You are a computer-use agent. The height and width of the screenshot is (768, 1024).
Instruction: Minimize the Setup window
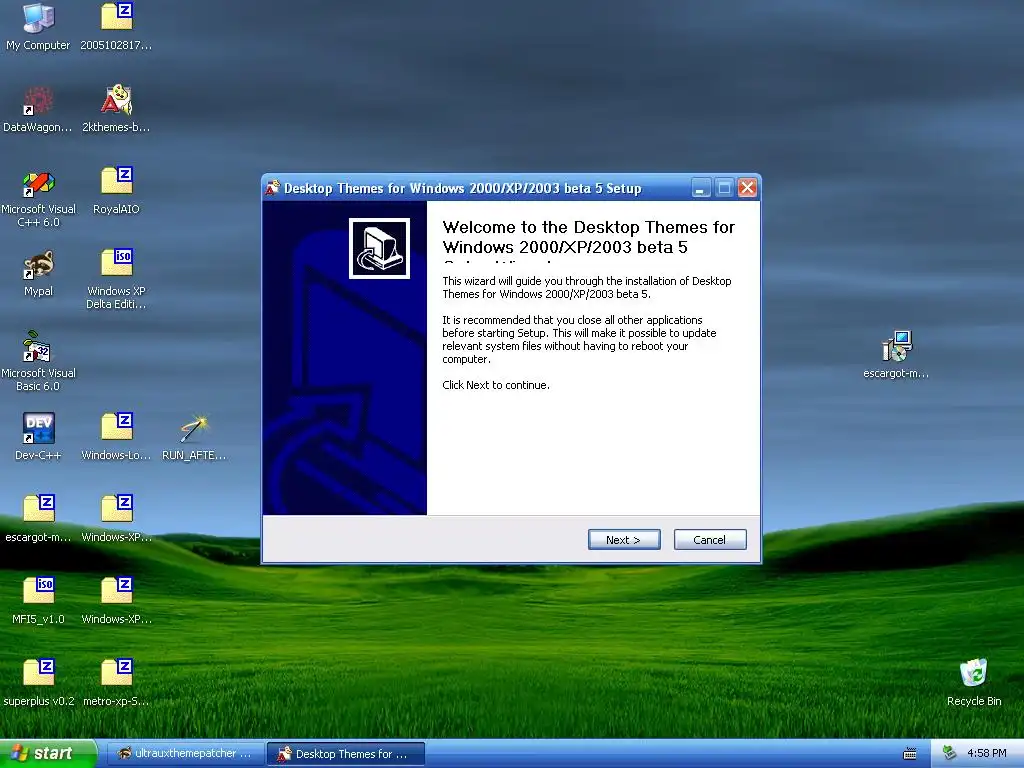coord(700,188)
